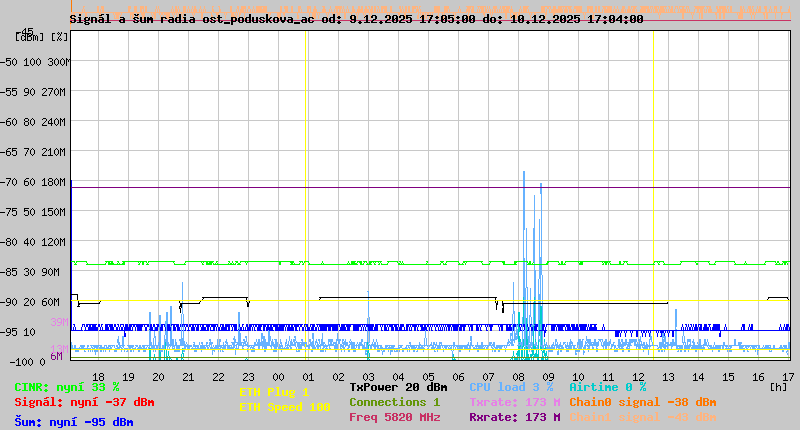Viewport: 800px width, 430px height.
Task: Click the 'Freq 5820 MHz' legend label
Action: tap(394, 417)
